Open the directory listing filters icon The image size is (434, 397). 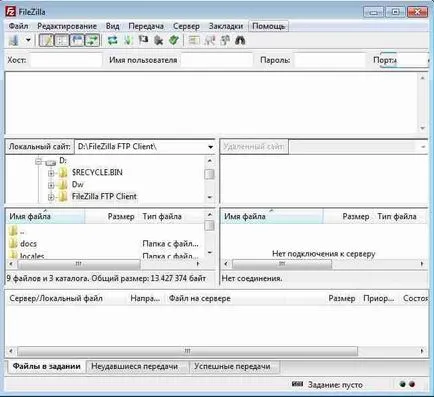(194, 40)
